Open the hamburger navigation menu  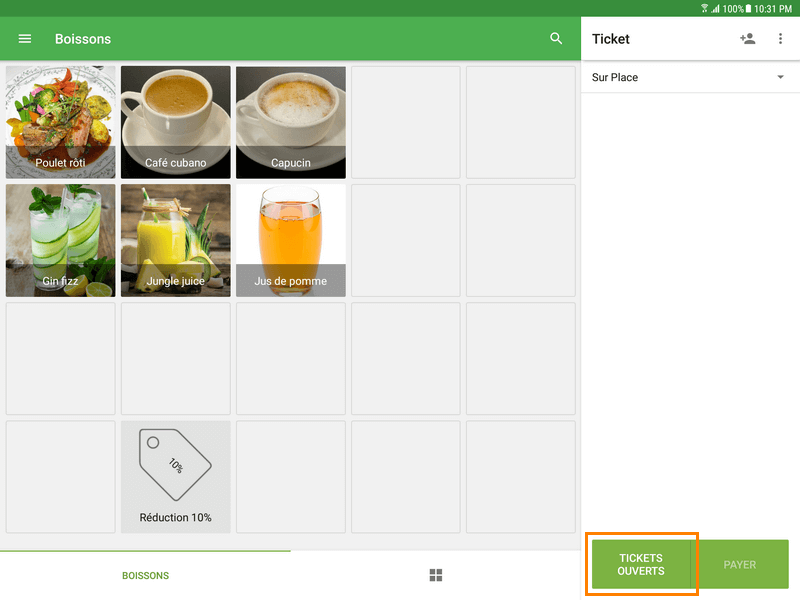coord(24,39)
